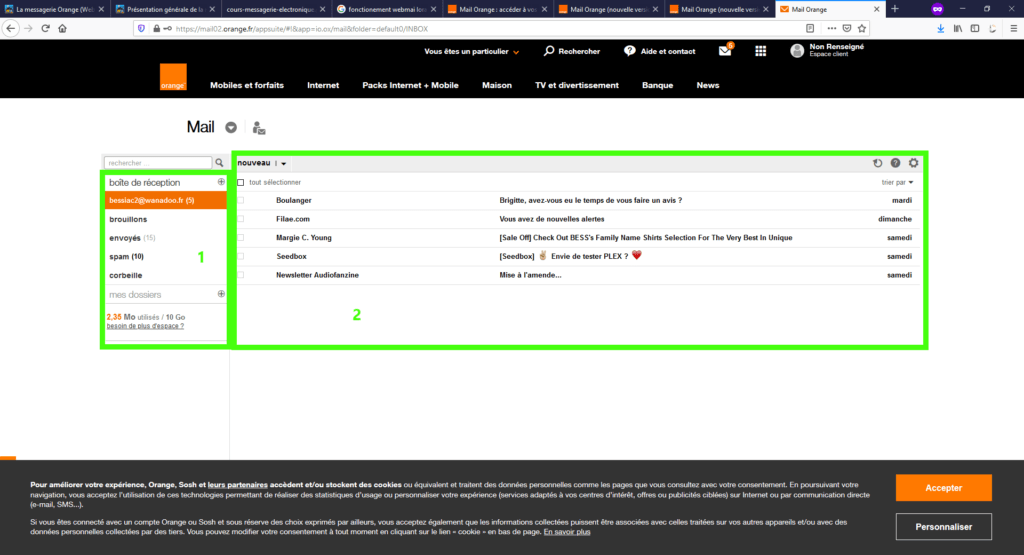Open the Firefox hamburger menu
Viewport: 1024px width, 555px height.
[1014, 29]
